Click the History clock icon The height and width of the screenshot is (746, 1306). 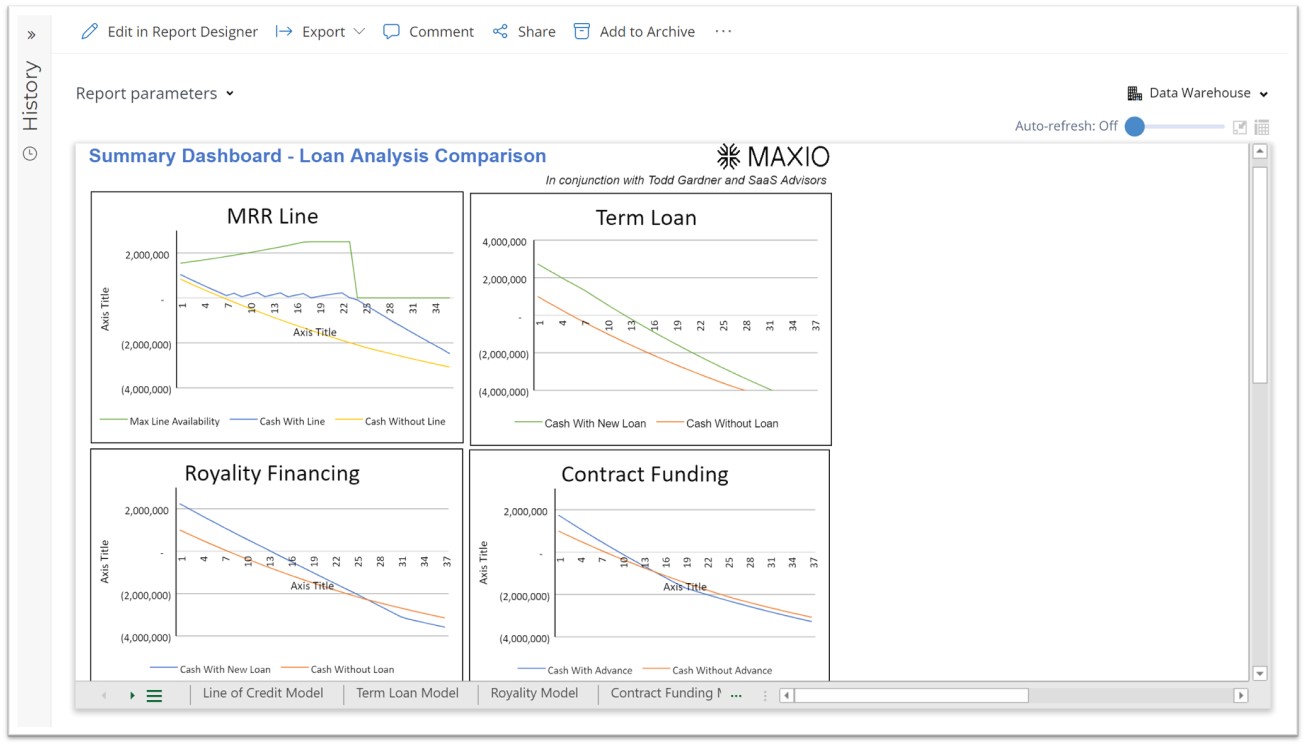pyautogui.click(x=31, y=154)
